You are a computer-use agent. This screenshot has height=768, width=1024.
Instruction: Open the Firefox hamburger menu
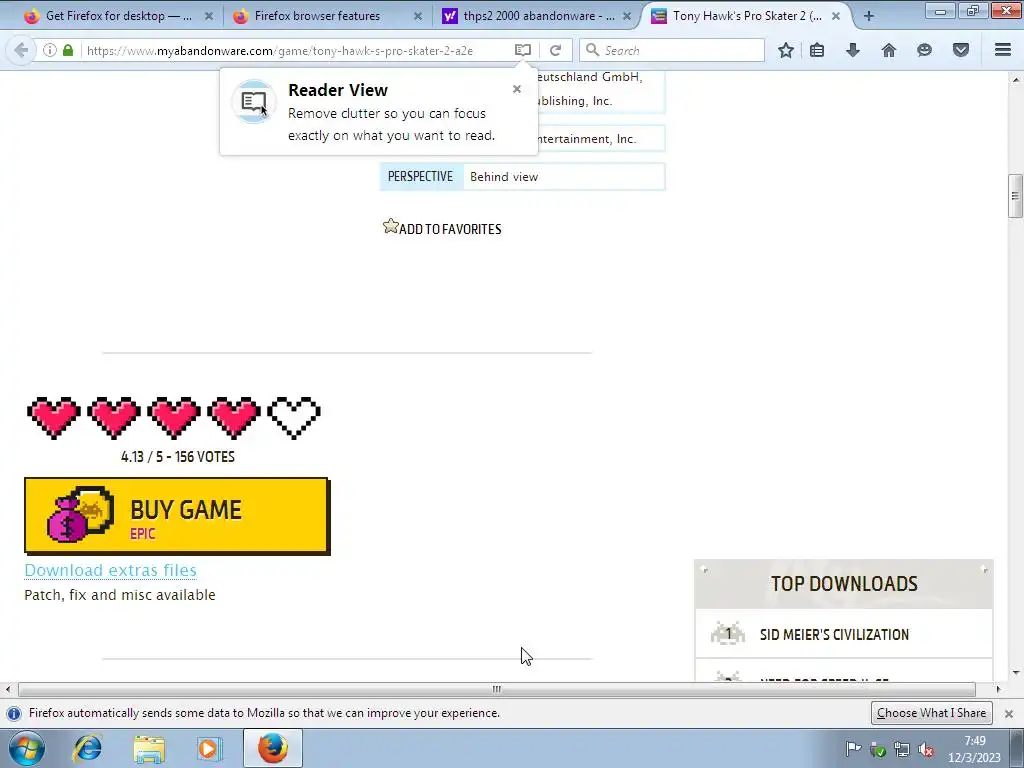click(1003, 50)
